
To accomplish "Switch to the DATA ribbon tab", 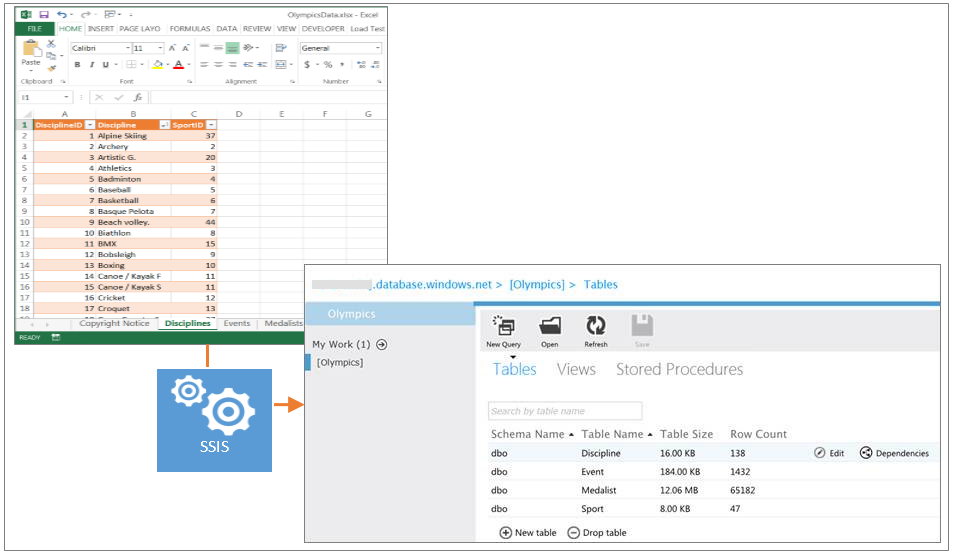I will click(x=227, y=29).
